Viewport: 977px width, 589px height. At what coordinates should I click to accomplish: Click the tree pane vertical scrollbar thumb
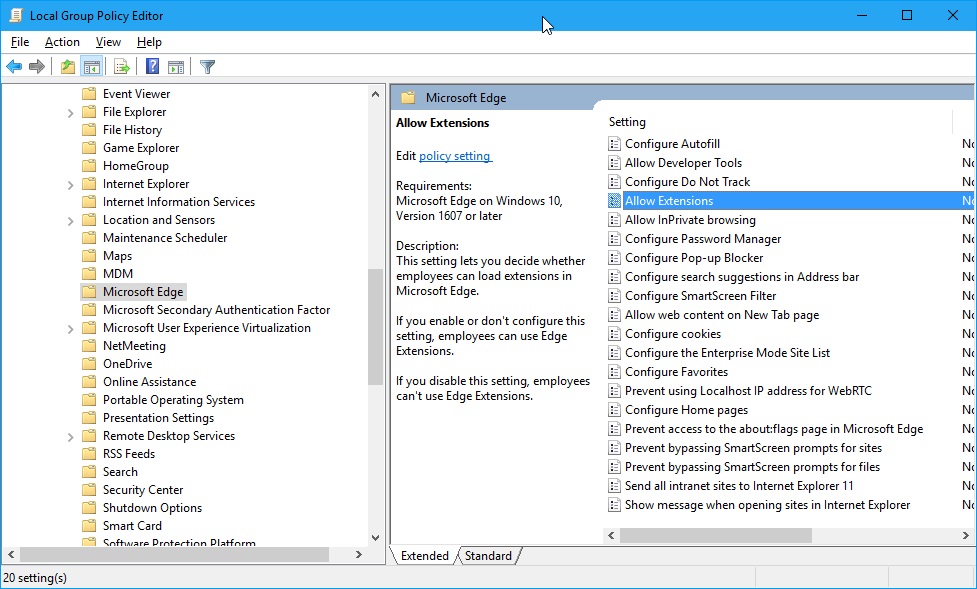(x=375, y=327)
